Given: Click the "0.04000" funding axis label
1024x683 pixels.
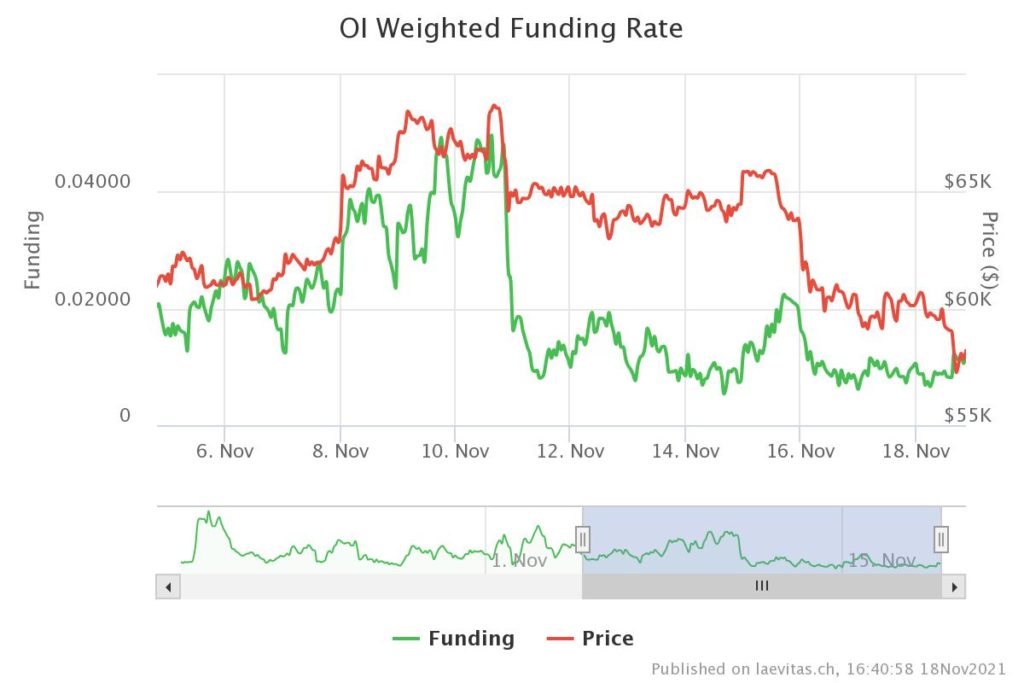Looking at the screenshot, I should tap(92, 182).
